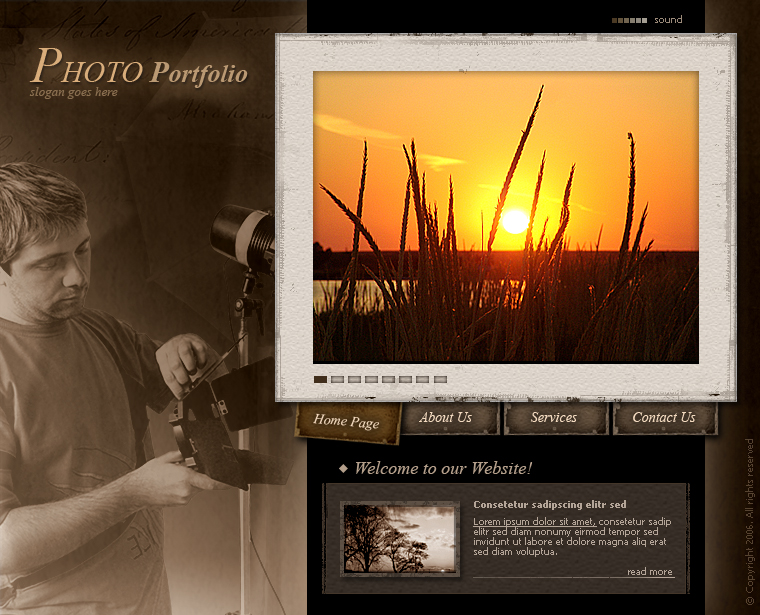Open the Contact Us page
Screen dimensions: 760x615
tap(665, 418)
